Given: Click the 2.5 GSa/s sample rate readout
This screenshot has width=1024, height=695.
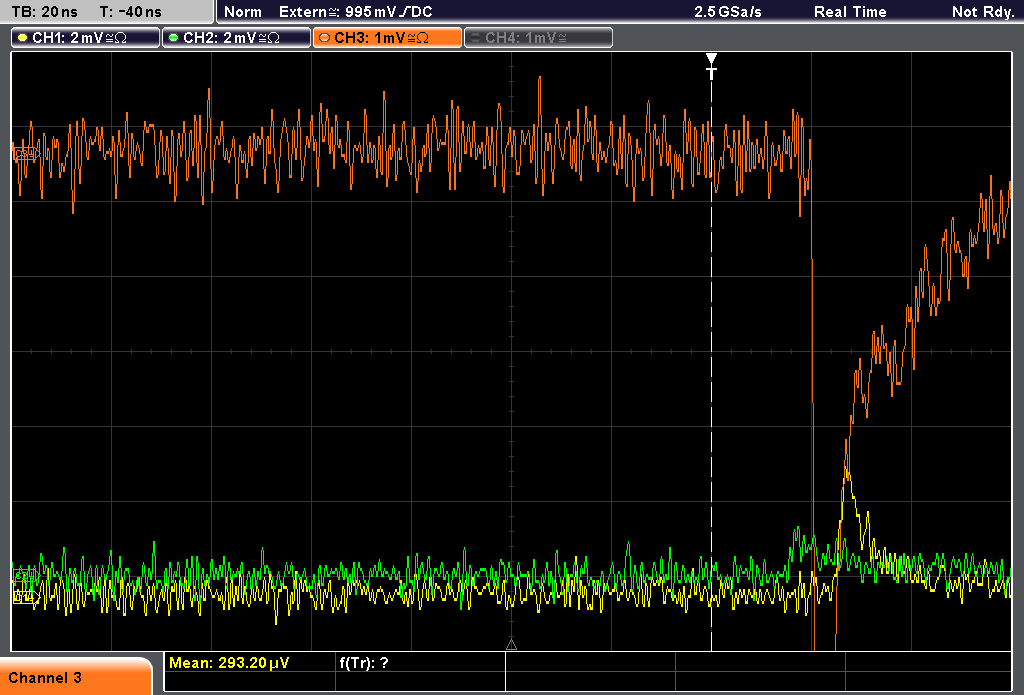Looking at the screenshot, I should (728, 12).
